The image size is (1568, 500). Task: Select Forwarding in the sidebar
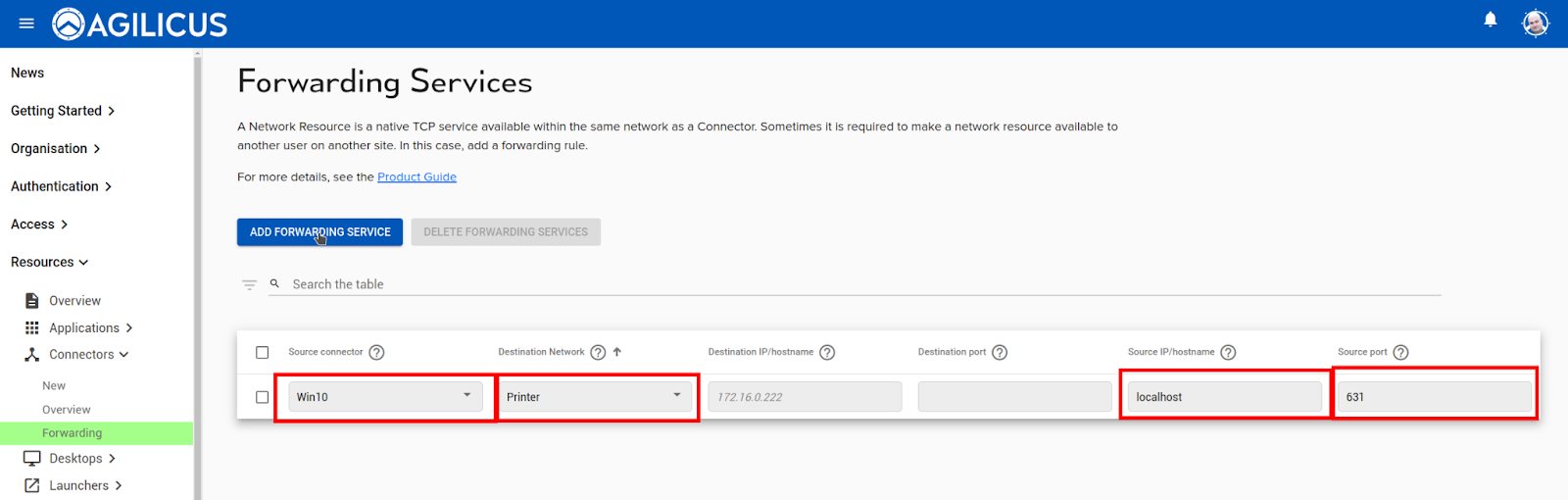[x=72, y=433]
